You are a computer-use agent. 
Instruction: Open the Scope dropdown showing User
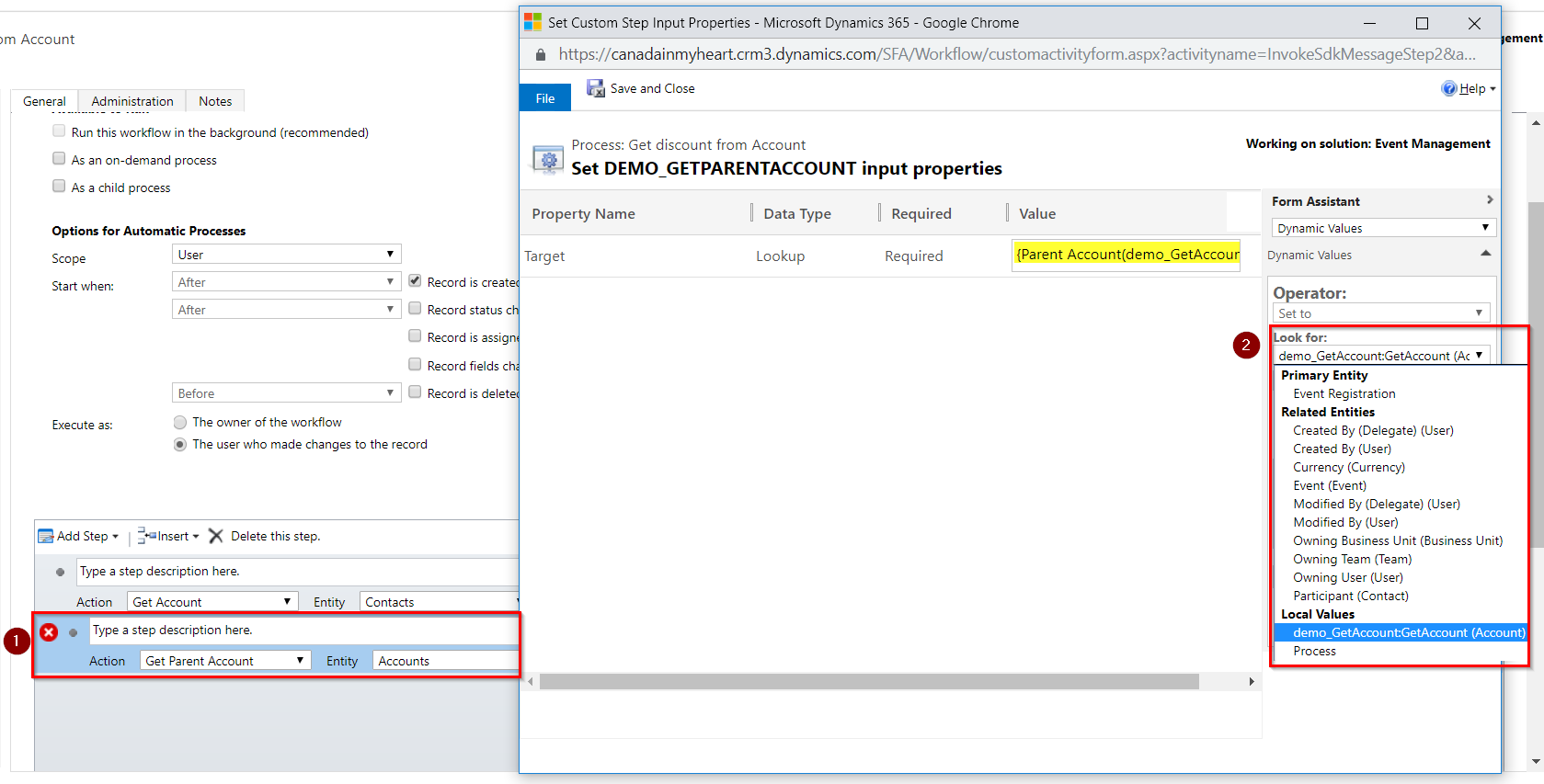coord(286,255)
